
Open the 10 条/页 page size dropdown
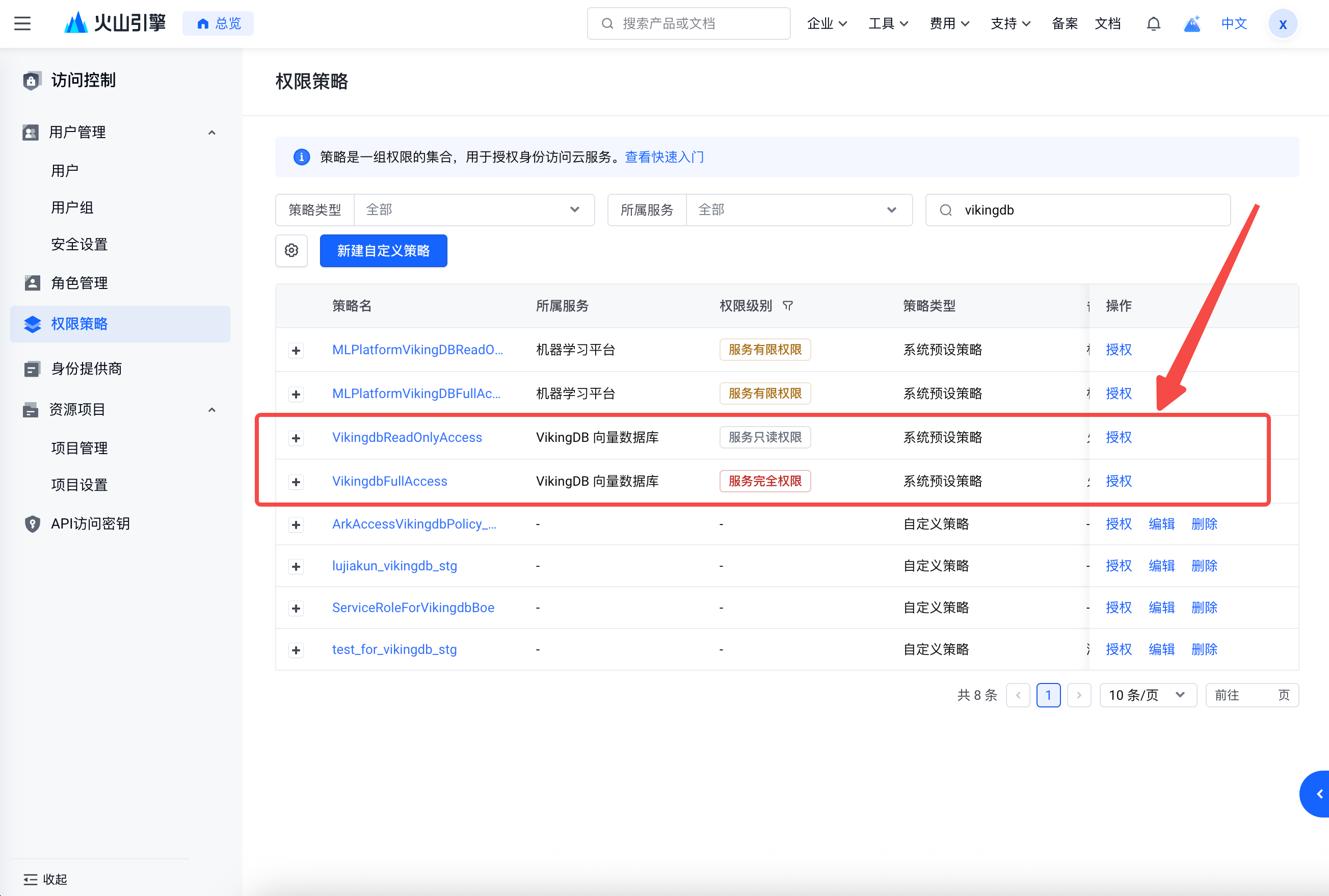tap(1148, 695)
